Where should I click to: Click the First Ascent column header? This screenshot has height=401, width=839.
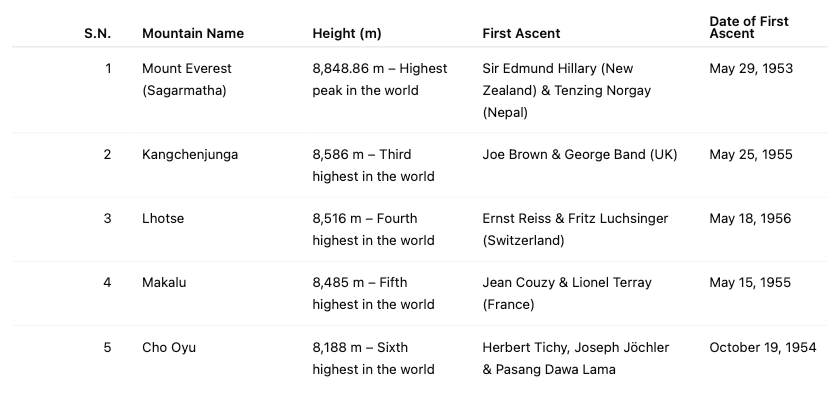click(521, 33)
